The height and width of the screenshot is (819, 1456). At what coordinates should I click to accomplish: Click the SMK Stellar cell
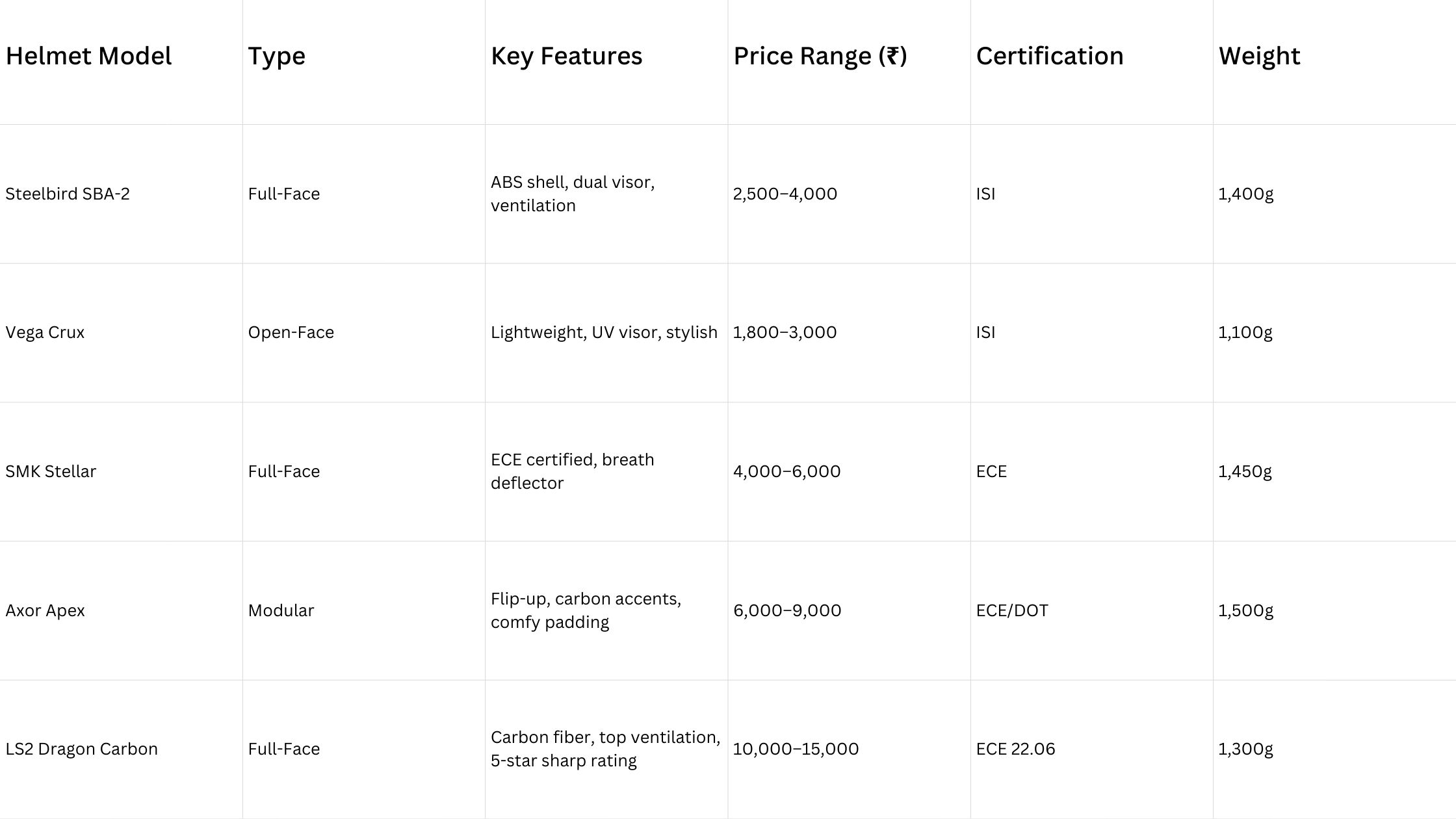point(51,471)
